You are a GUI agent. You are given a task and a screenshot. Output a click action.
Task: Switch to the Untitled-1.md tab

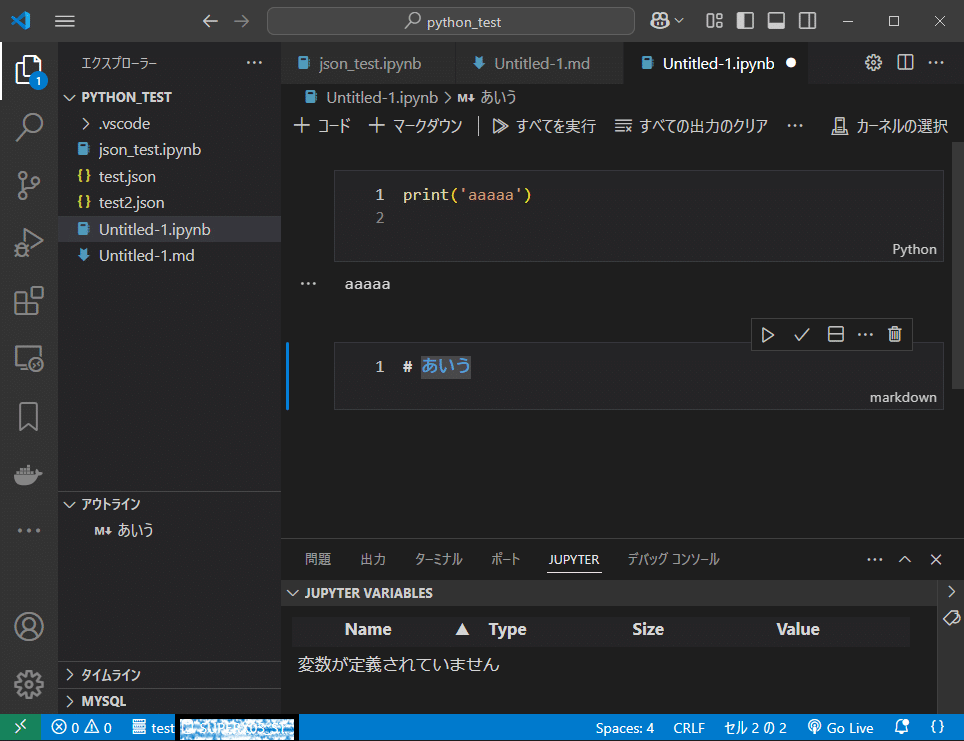[x=539, y=62]
